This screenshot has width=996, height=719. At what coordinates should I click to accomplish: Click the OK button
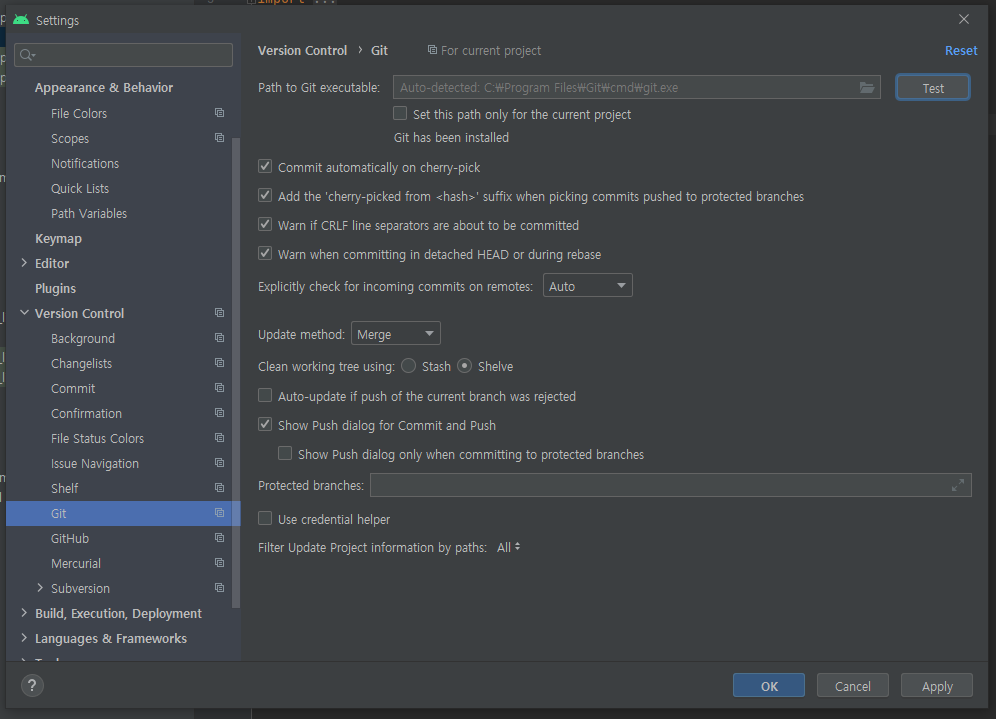(769, 685)
